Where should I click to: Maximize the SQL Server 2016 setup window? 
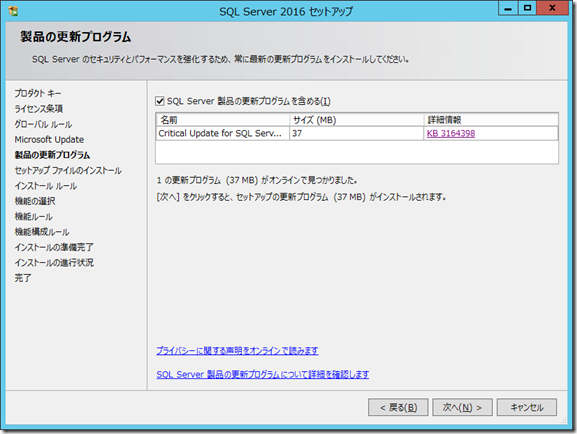click(527, 8)
